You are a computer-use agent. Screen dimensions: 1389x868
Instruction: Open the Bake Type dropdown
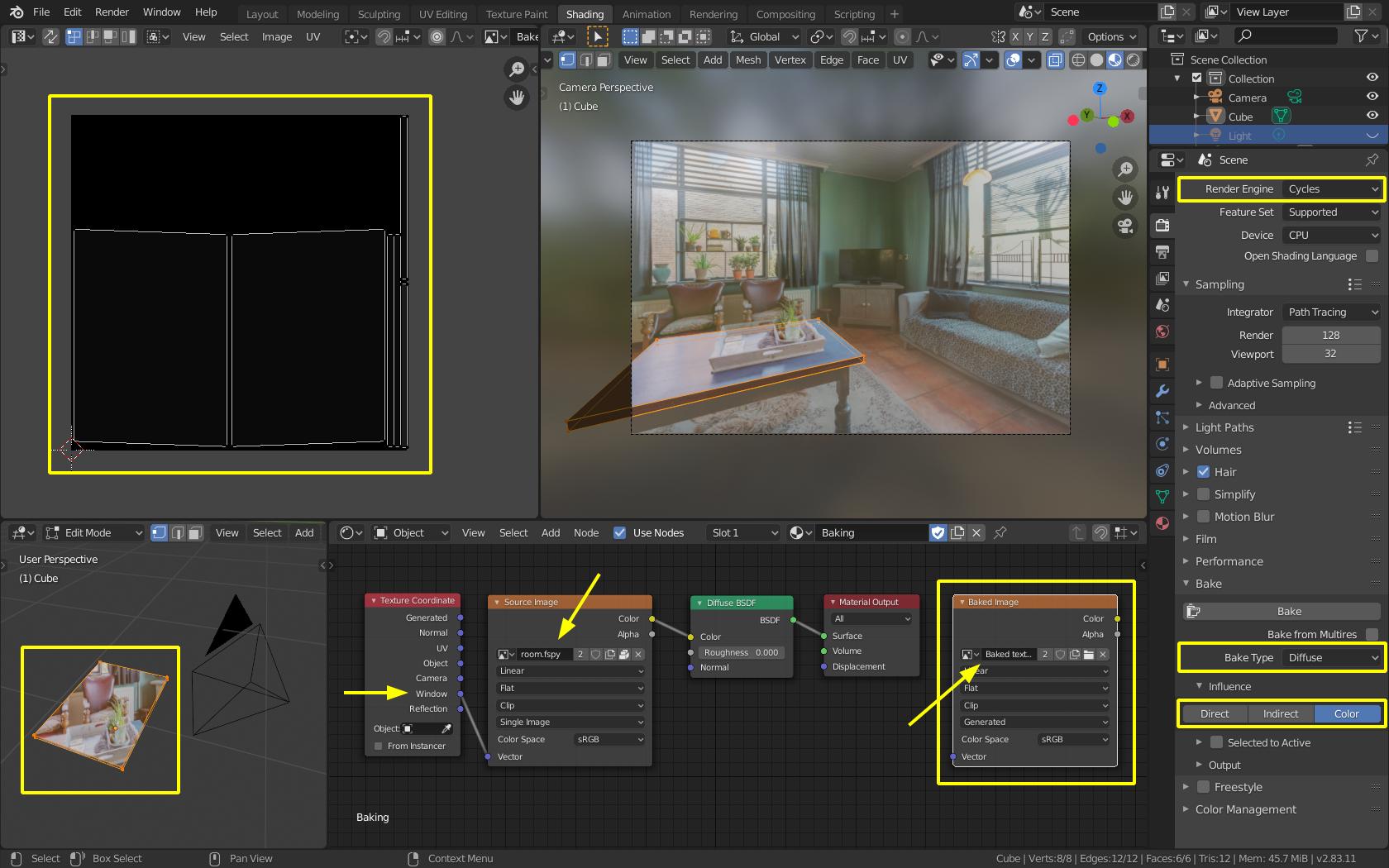tap(1331, 657)
